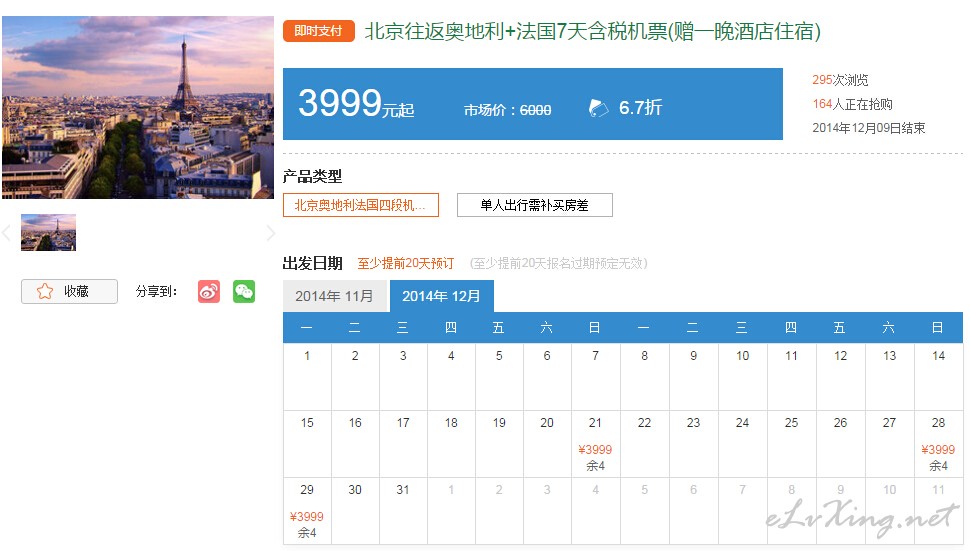The width and height of the screenshot is (970, 551).
Task: Switch to the 2014年 12月 tab
Action: click(442, 296)
